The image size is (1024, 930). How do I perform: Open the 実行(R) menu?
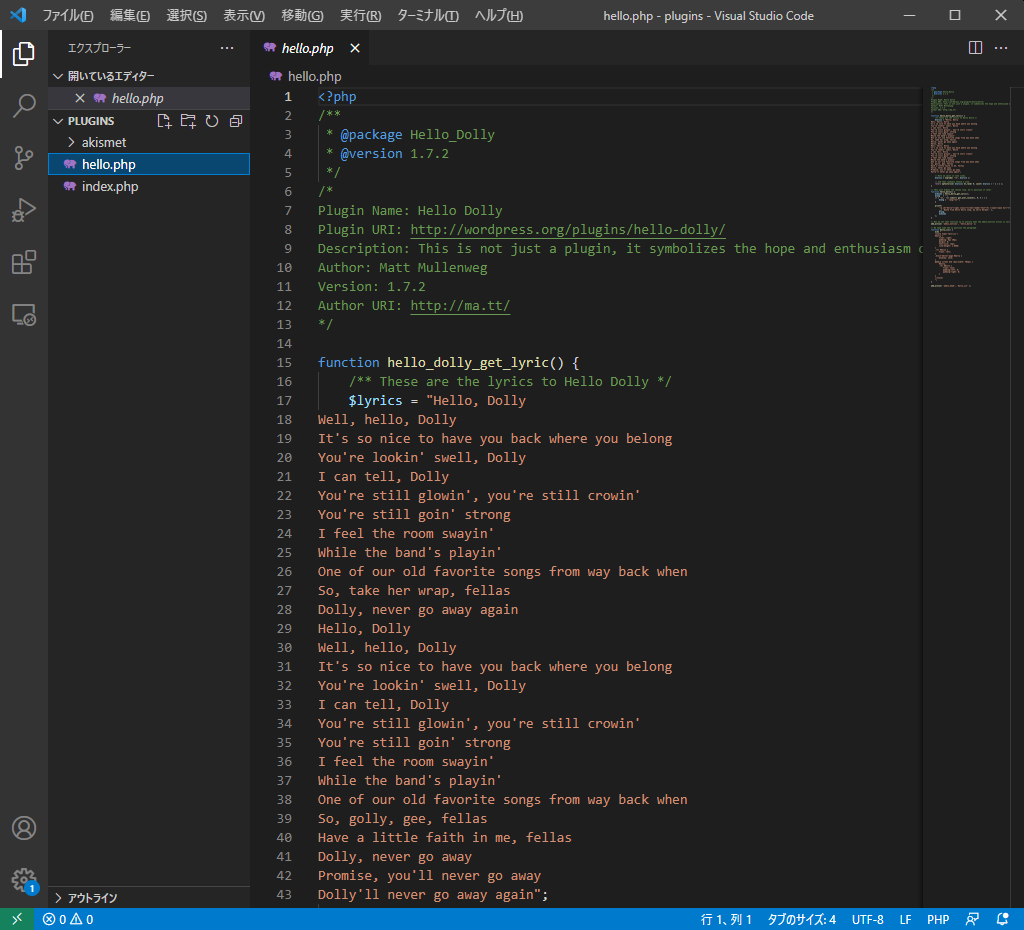(360, 15)
